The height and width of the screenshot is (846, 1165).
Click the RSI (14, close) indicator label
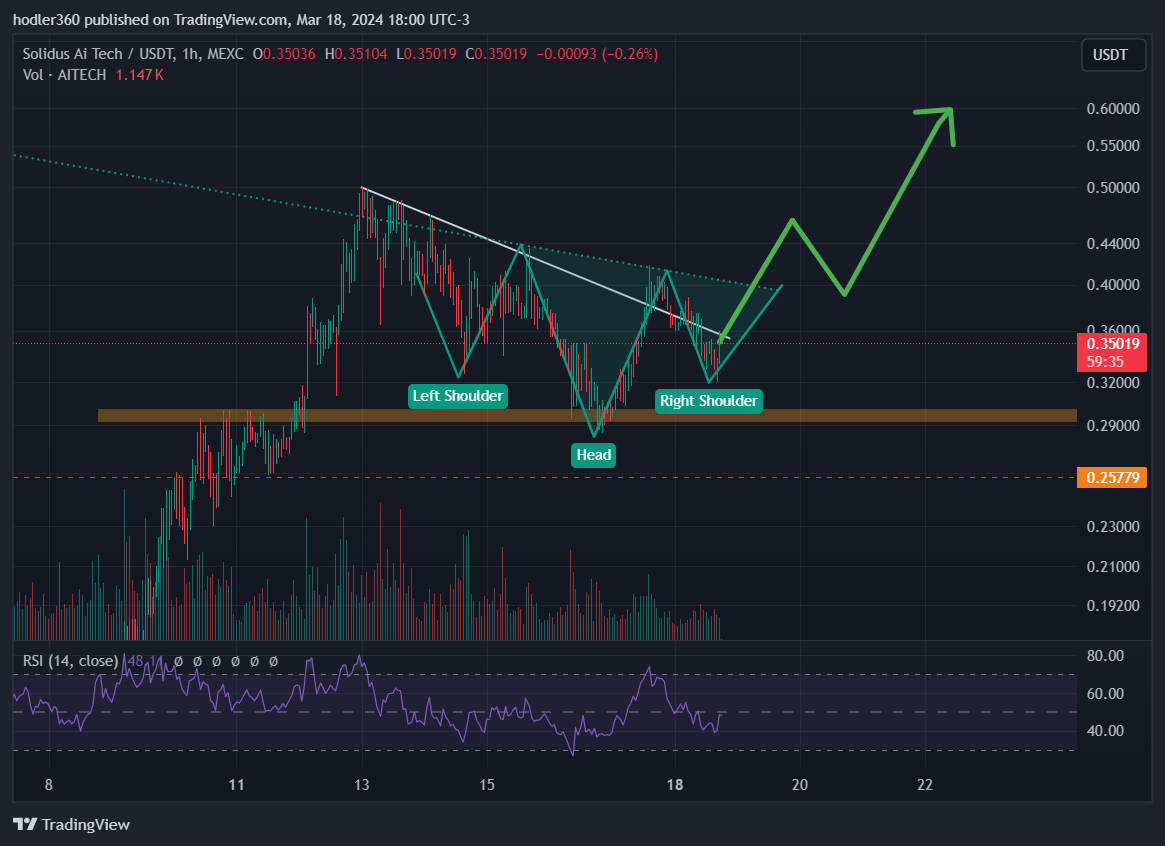coord(70,660)
